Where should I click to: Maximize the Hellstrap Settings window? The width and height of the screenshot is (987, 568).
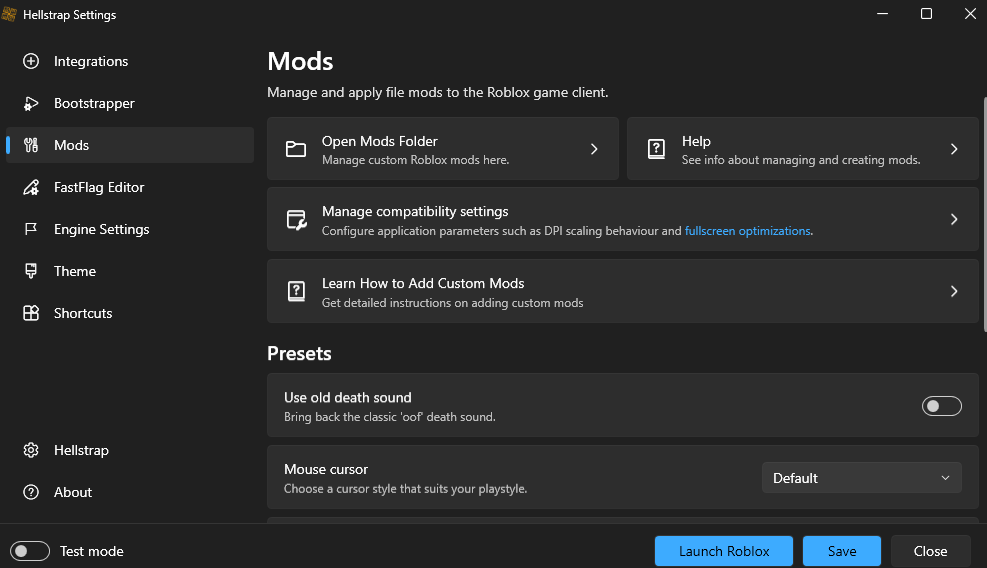927,14
